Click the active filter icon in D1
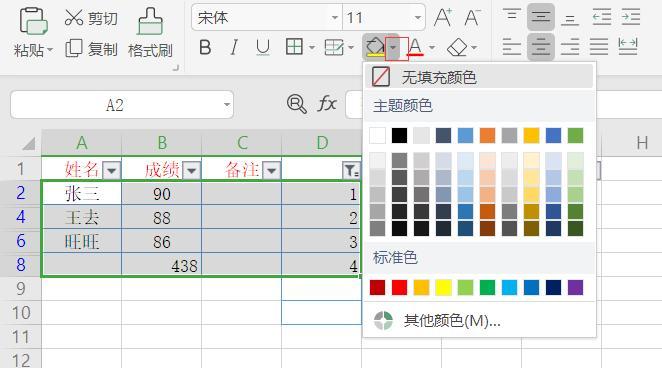Image resolution: width=662 pixels, height=368 pixels. 351,170
